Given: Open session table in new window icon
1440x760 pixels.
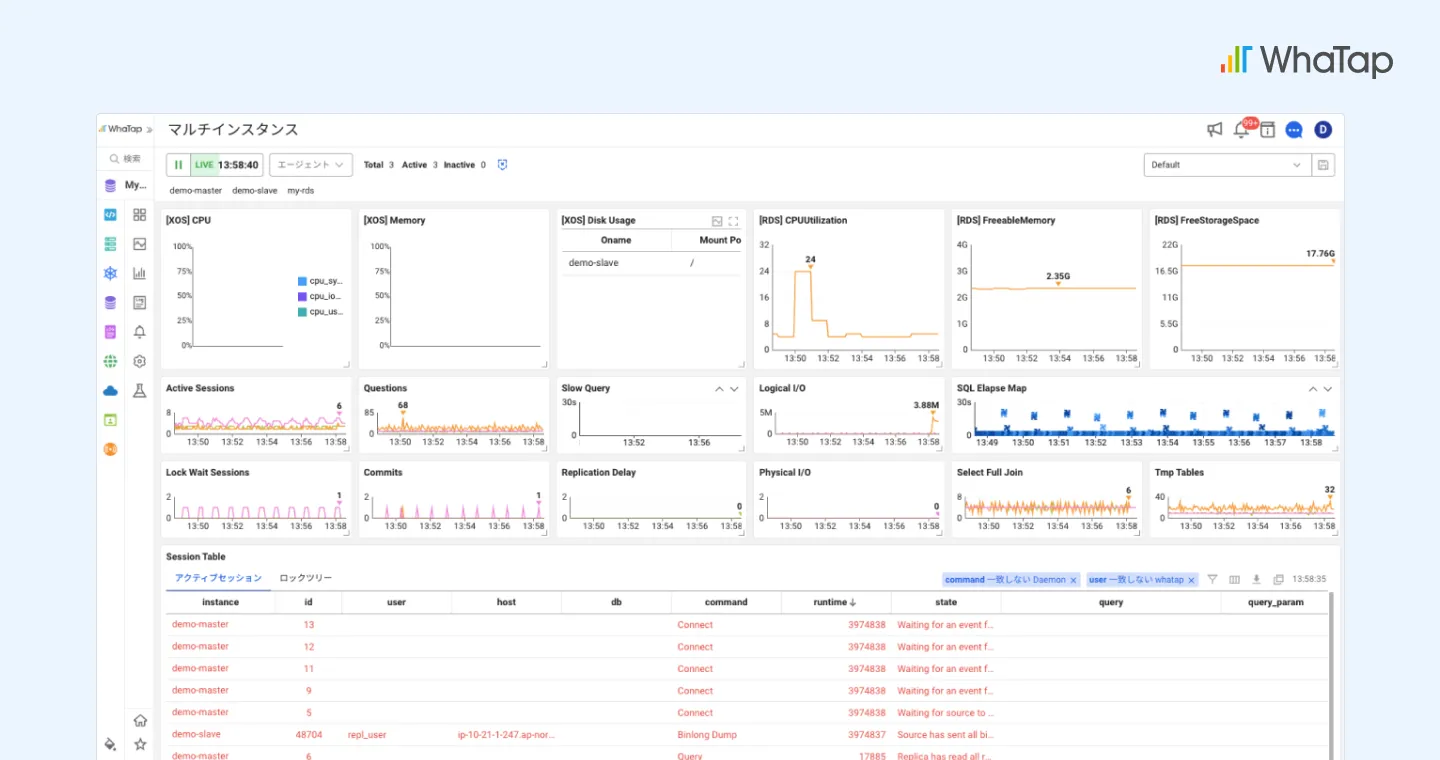Looking at the screenshot, I should (x=1278, y=579).
